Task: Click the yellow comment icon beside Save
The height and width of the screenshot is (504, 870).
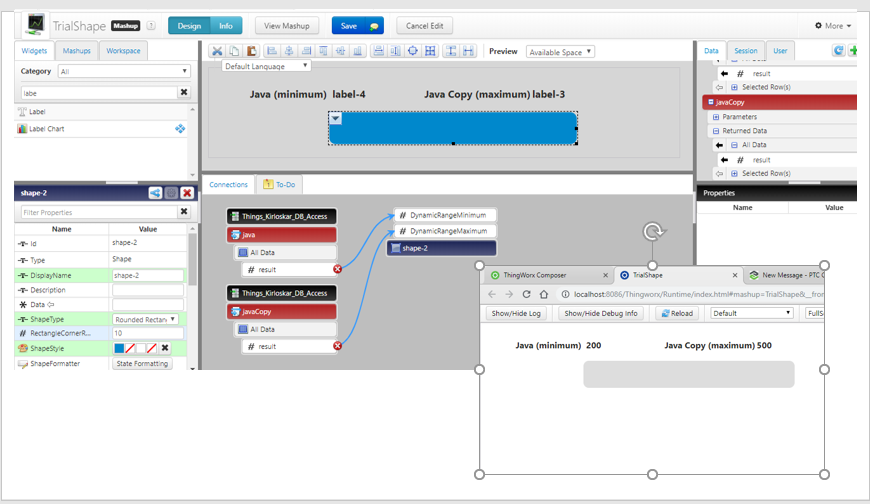Action: tap(375, 26)
